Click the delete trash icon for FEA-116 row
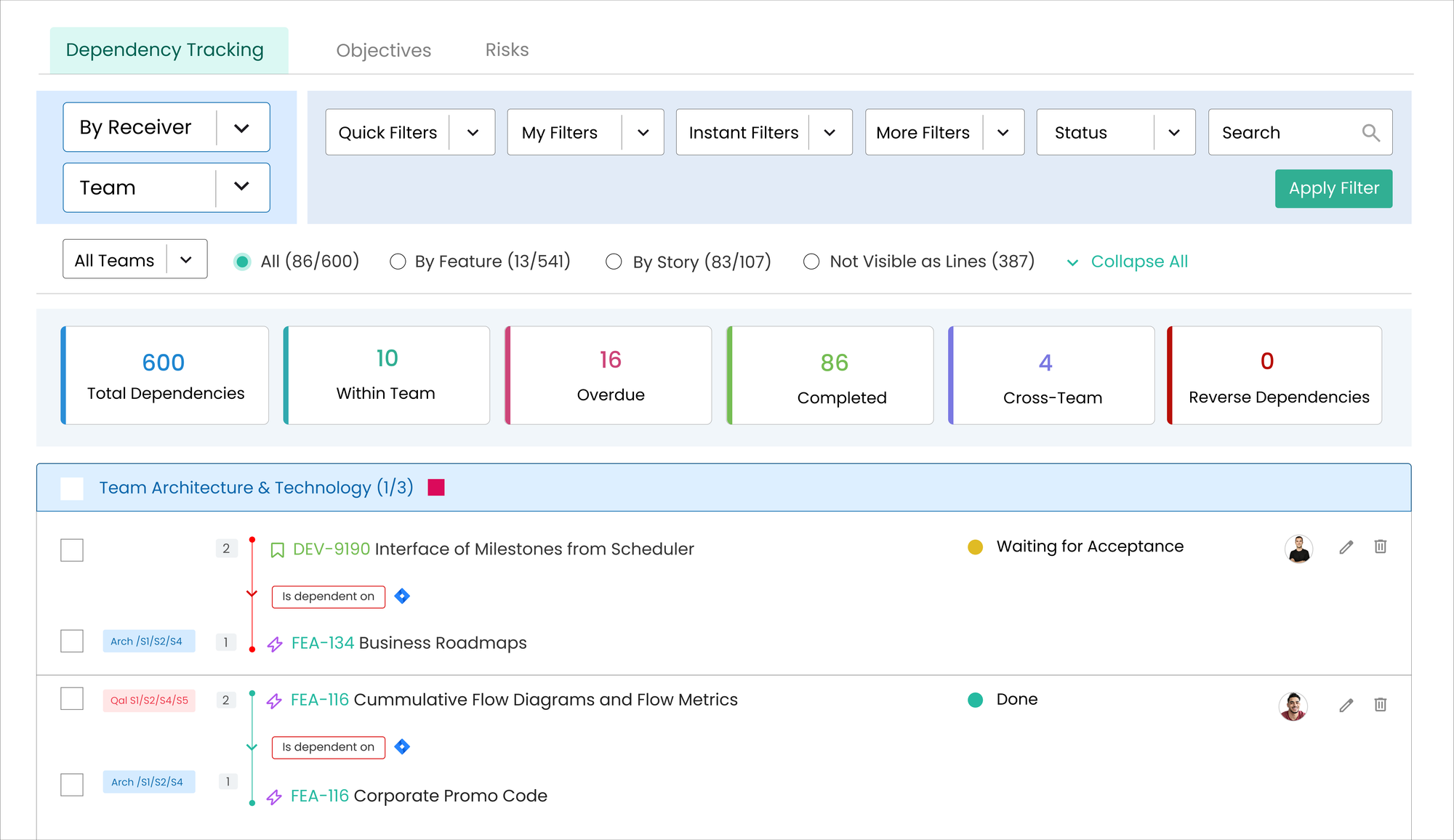This screenshot has height=840, width=1454. coord(1381,705)
